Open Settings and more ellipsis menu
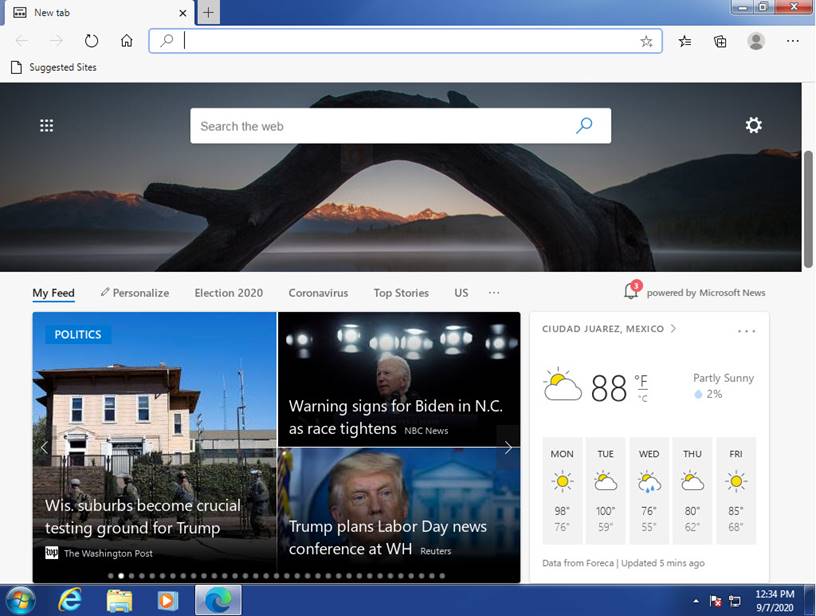 click(793, 41)
